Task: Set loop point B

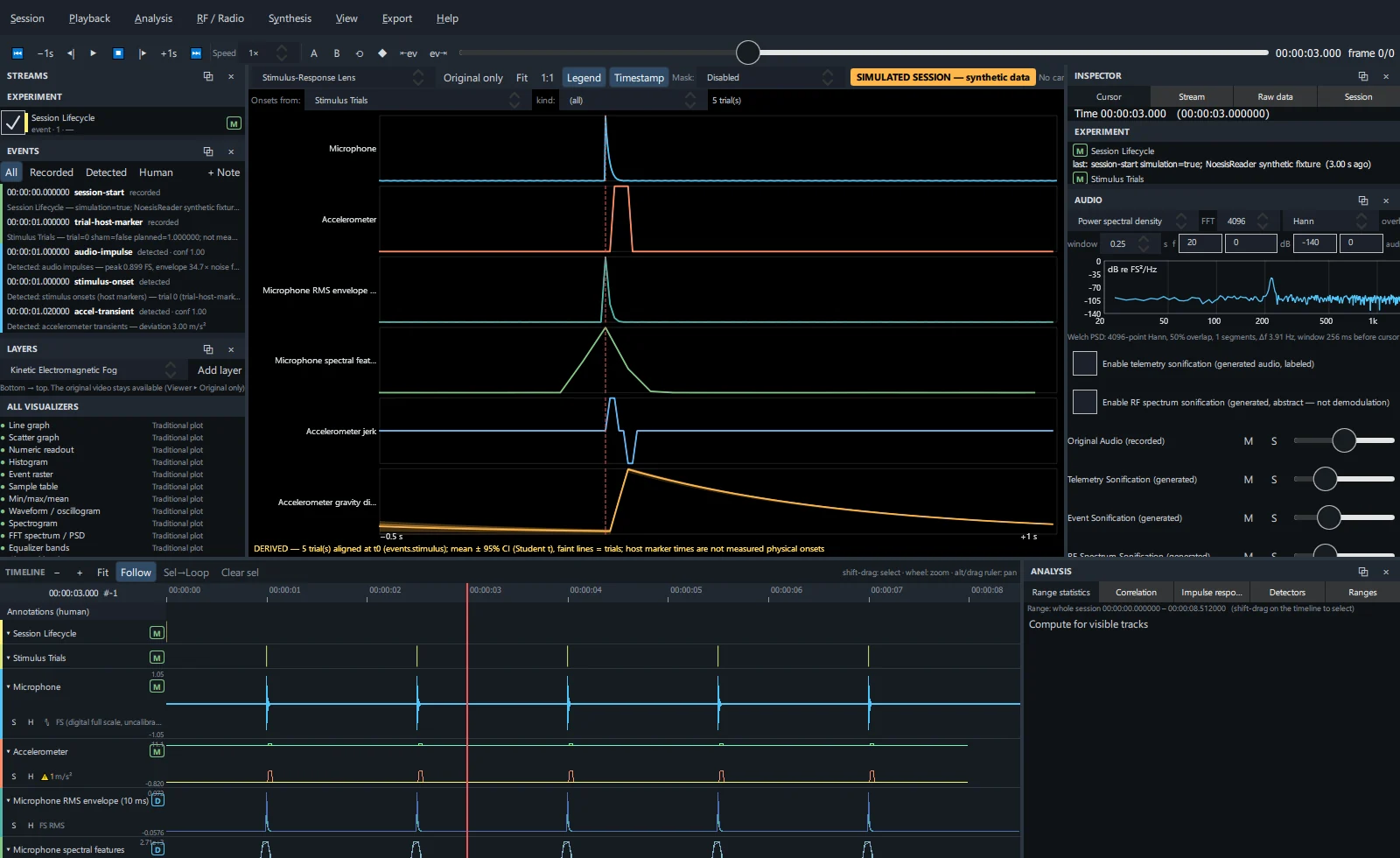Action: (x=337, y=53)
